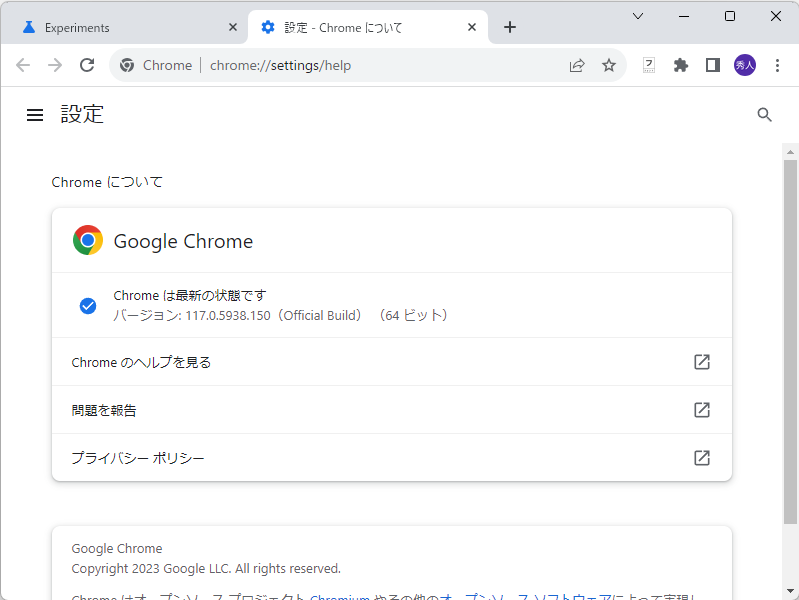Open the 秀人 profile avatar menu

click(x=744, y=65)
